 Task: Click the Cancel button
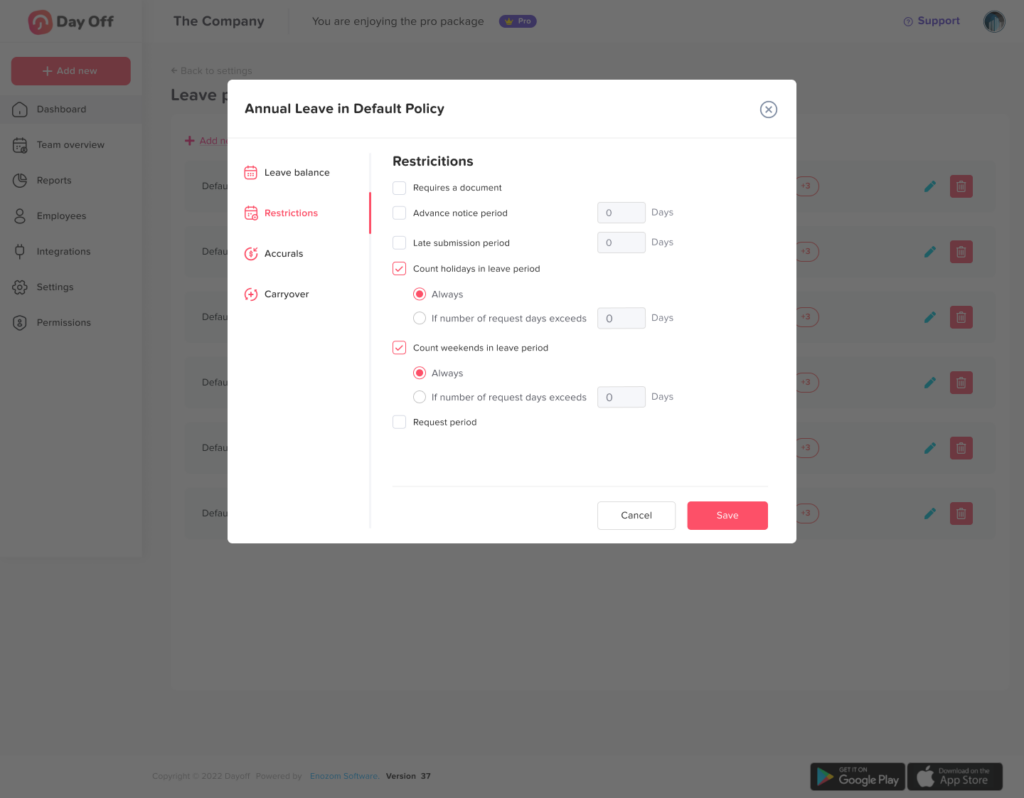tap(636, 515)
